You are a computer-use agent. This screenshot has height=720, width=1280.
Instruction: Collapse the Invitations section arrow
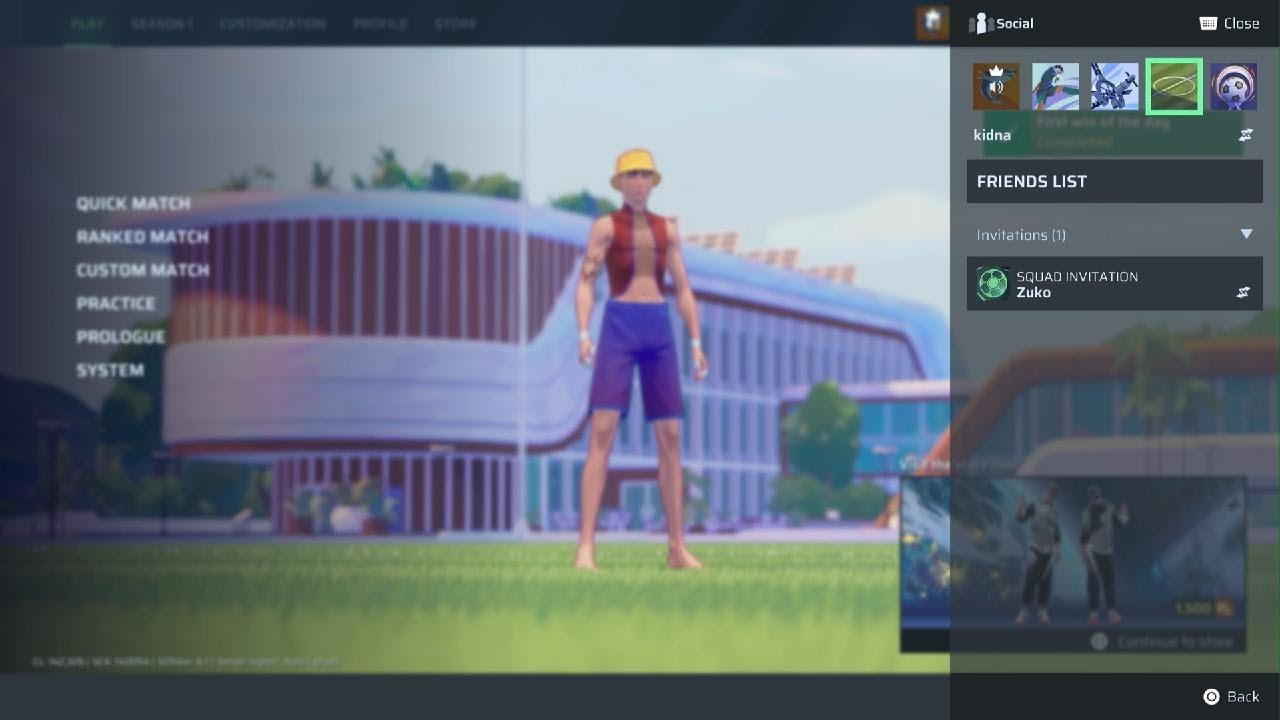tap(1246, 234)
